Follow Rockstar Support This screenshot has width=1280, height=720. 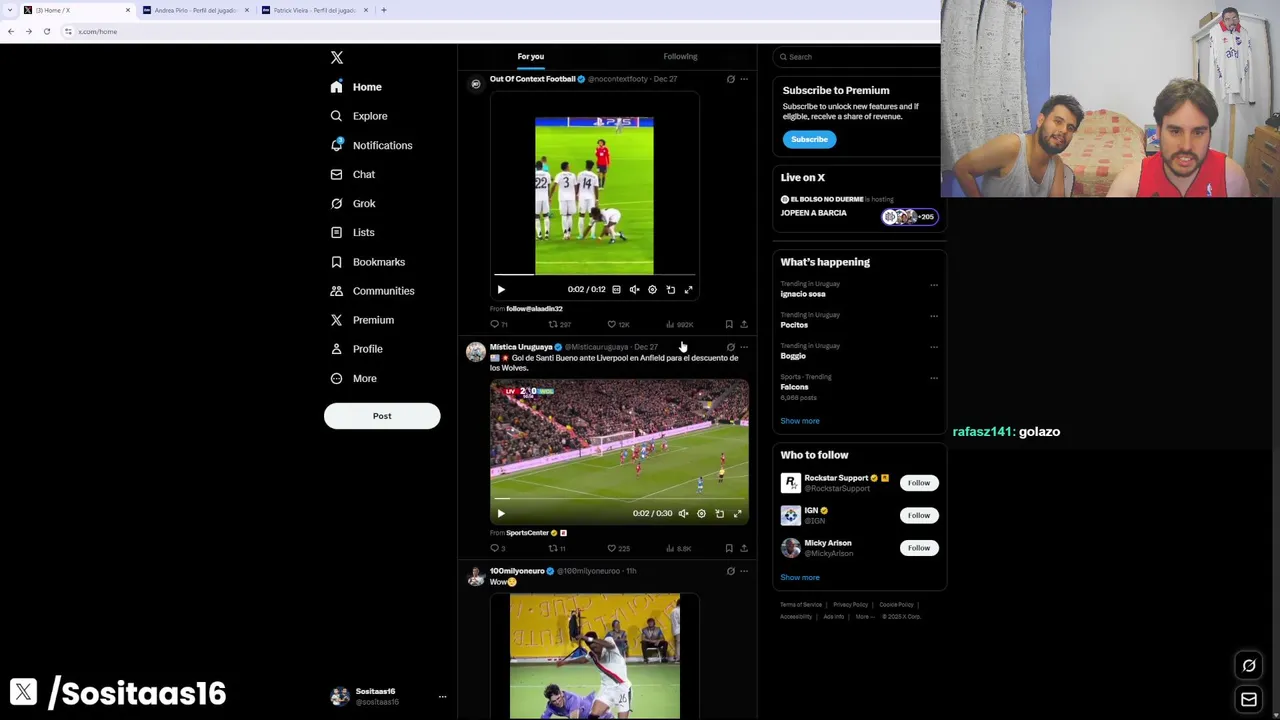point(918,483)
